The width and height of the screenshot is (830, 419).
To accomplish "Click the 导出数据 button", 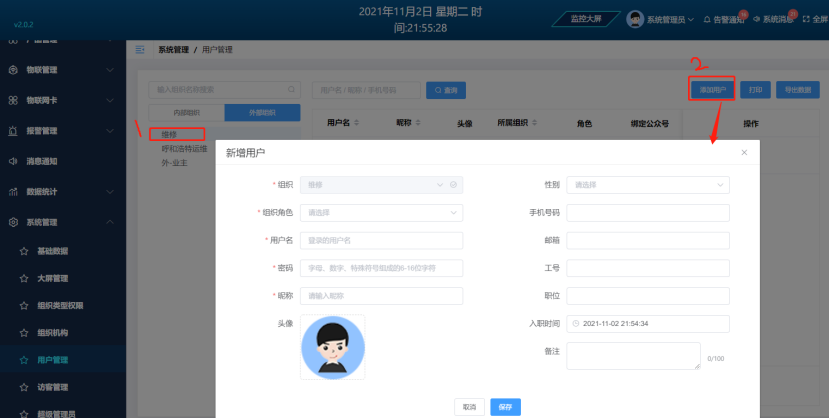I will (x=798, y=89).
